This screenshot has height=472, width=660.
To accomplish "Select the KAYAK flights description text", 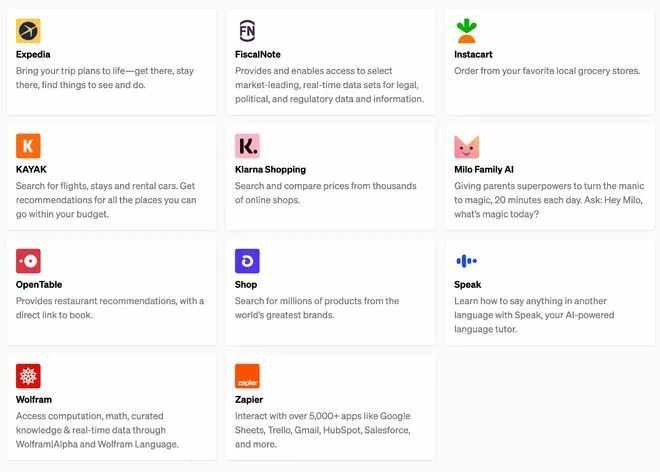I will click(106, 200).
